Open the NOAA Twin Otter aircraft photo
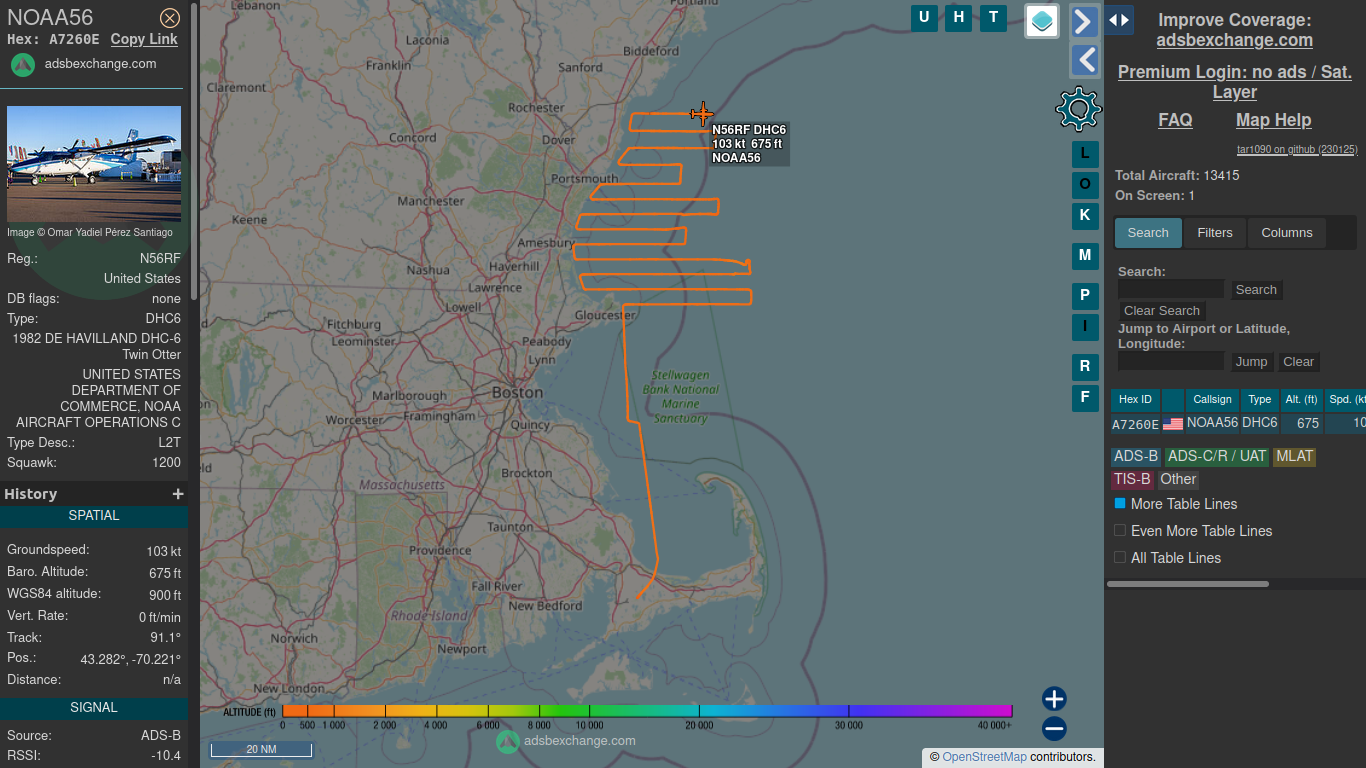This screenshot has height=768, width=1366. pos(94,164)
